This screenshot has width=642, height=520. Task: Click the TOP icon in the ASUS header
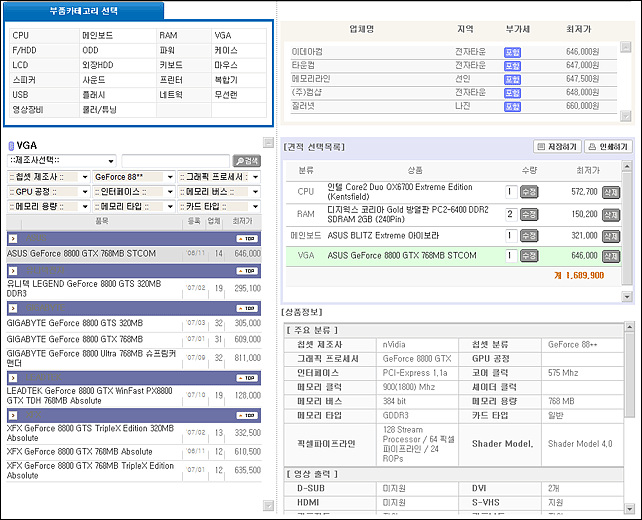pyautogui.click(x=247, y=238)
